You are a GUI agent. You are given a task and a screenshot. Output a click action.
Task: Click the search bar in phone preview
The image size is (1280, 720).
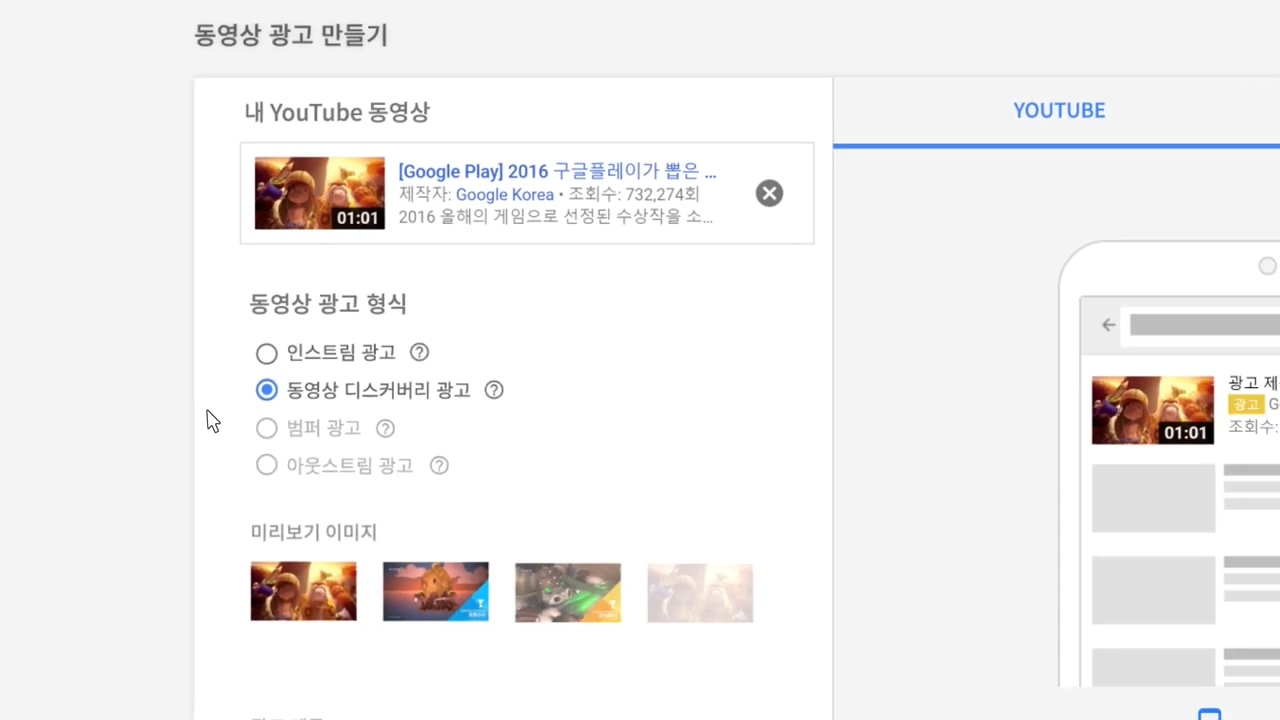click(1205, 324)
